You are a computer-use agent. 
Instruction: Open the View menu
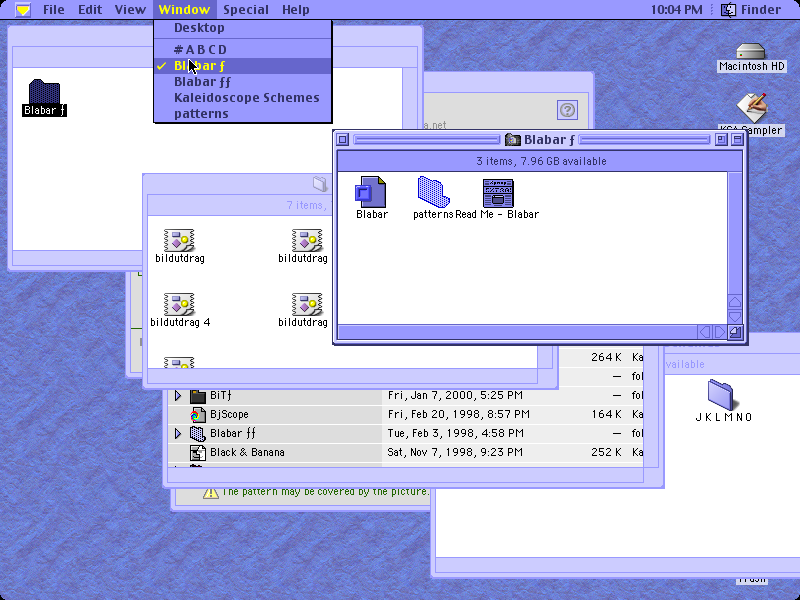click(x=130, y=10)
